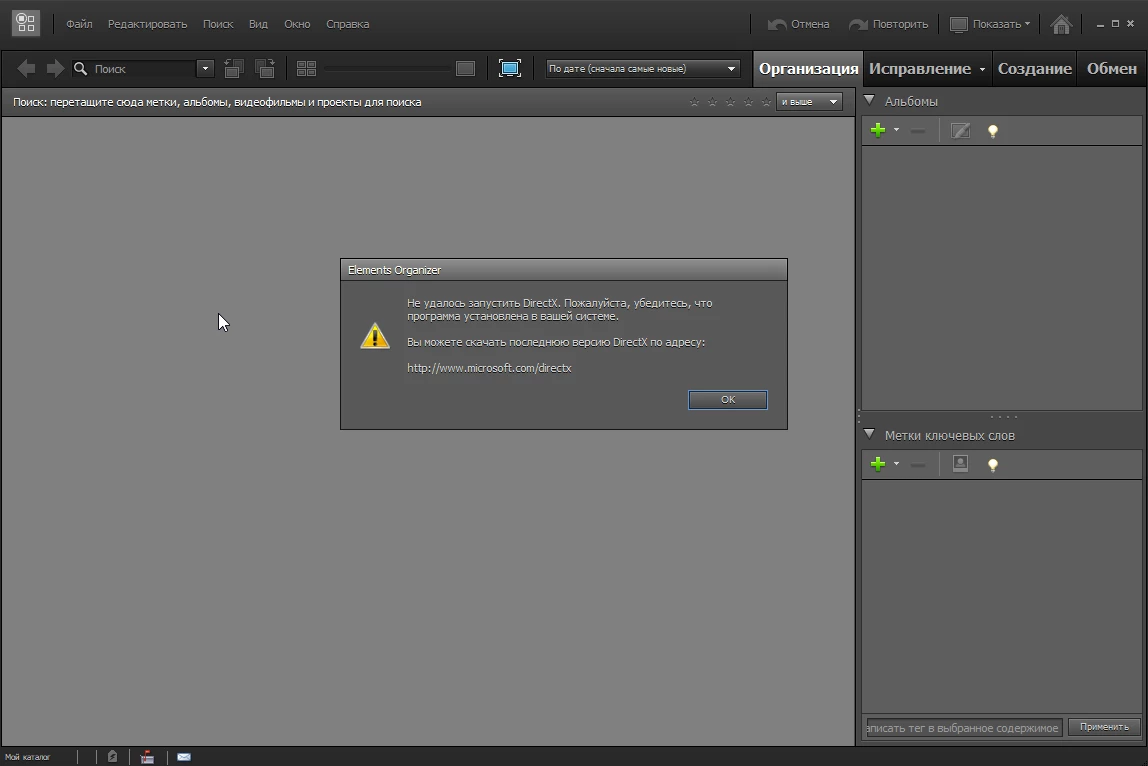Open the Файл menu
Image resolution: width=1148 pixels, height=766 pixels.
pyautogui.click(x=79, y=24)
